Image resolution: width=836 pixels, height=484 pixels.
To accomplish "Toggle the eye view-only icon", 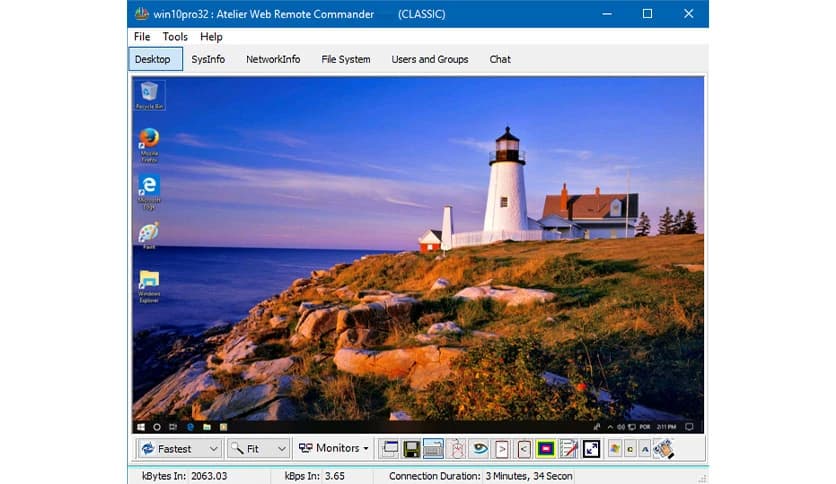I will point(480,449).
